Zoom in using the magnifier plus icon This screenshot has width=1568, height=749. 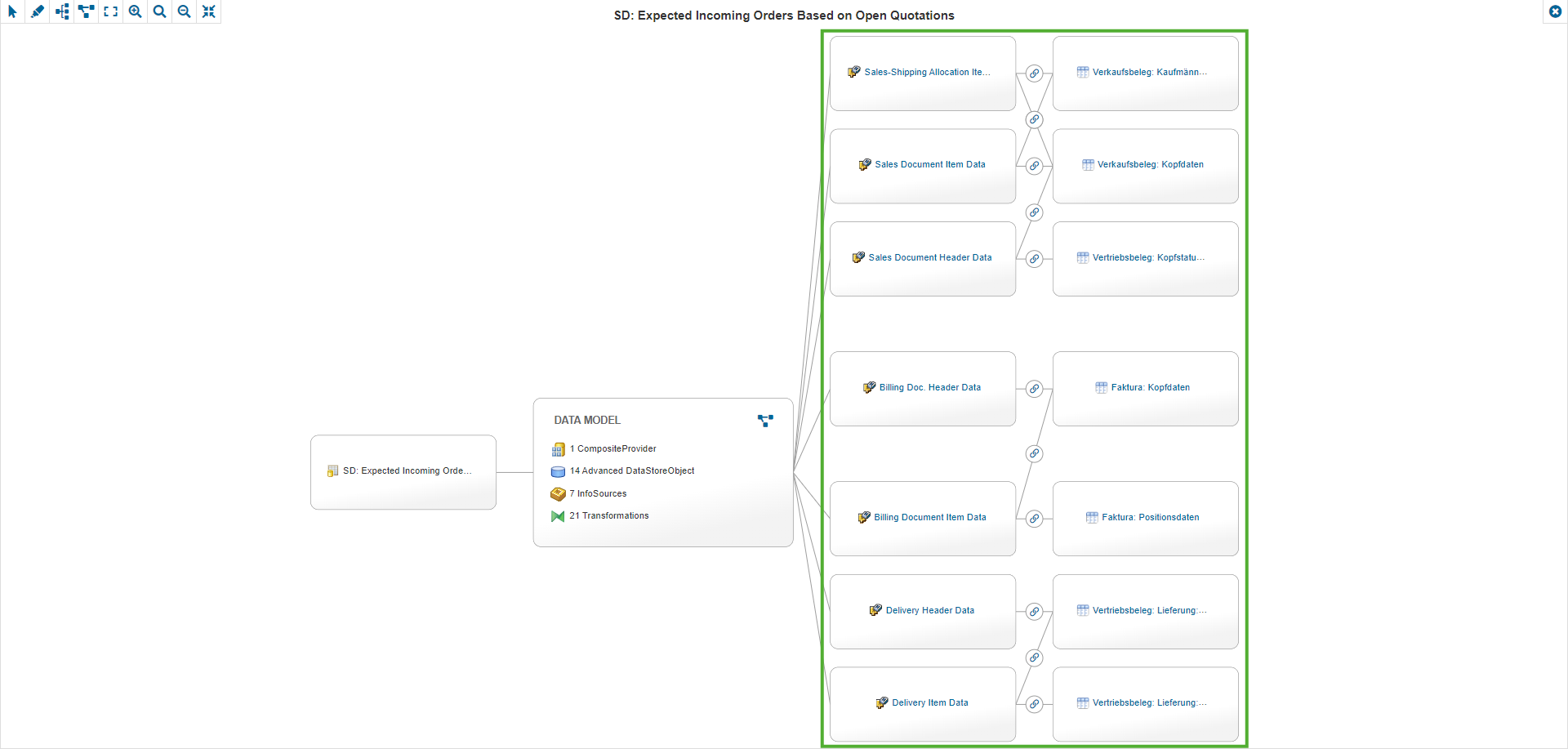(135, 11)
